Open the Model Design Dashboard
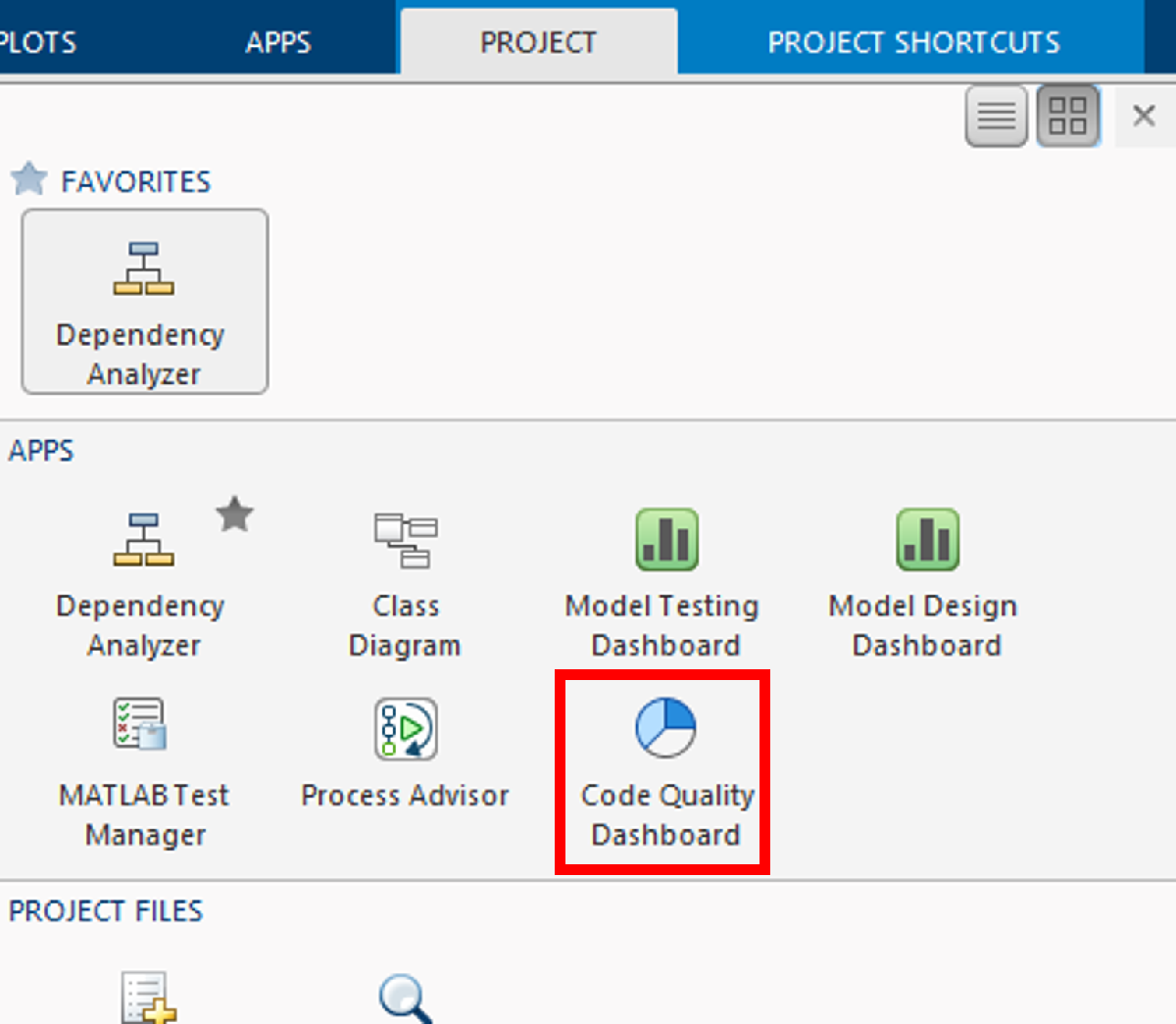This screenshot has width=1176, height=1024. (x=926, y=580)
